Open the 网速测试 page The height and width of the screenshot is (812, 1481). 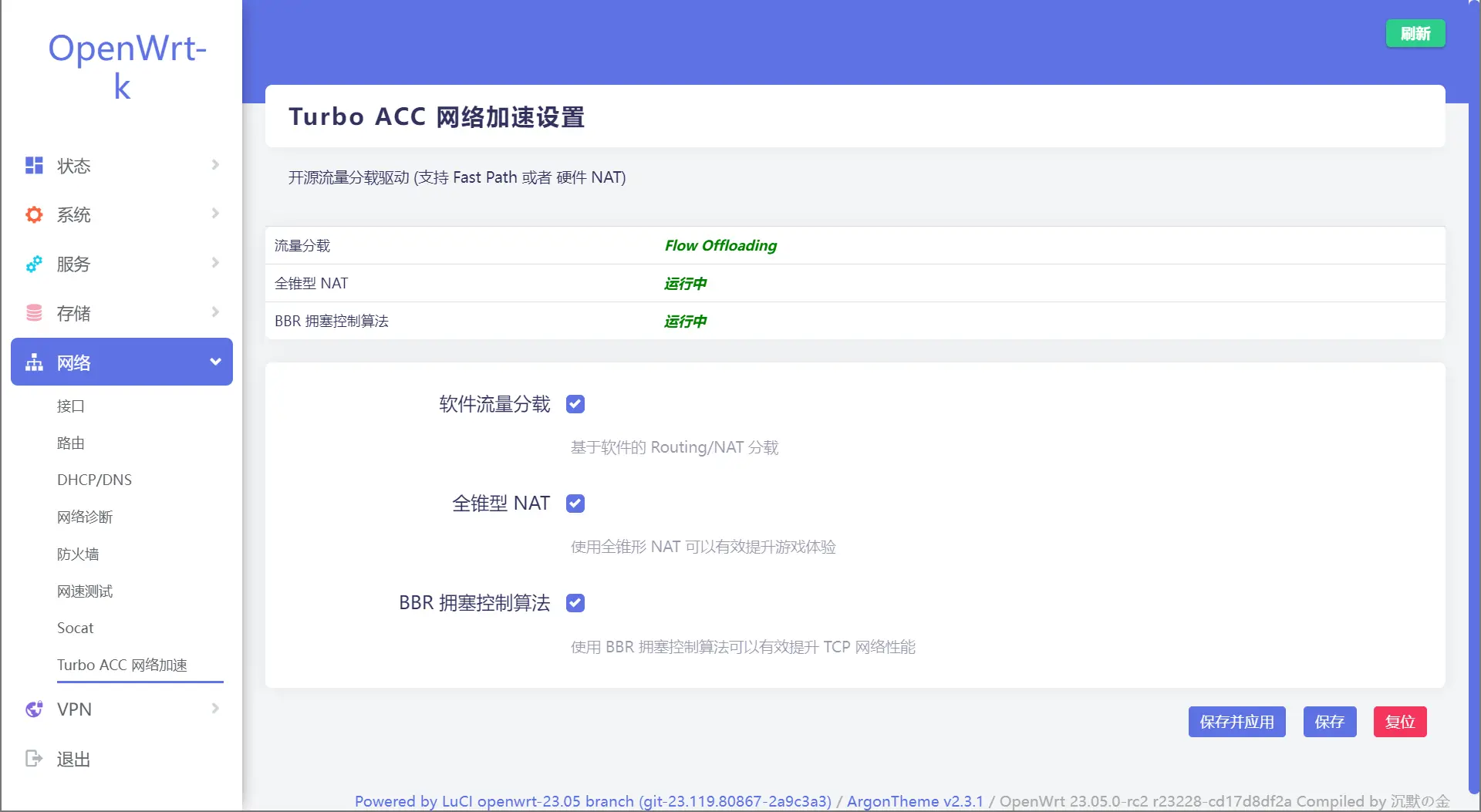85,591
